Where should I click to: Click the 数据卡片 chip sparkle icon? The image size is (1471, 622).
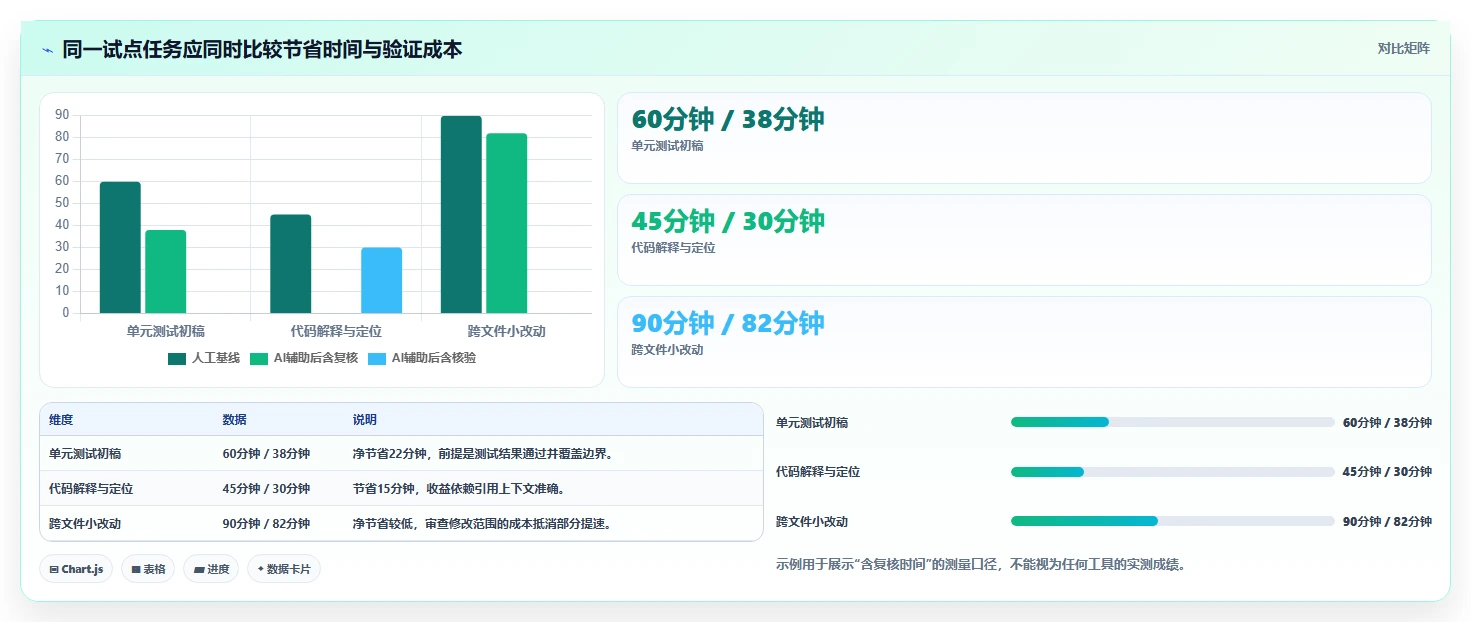tap(260, 569)
